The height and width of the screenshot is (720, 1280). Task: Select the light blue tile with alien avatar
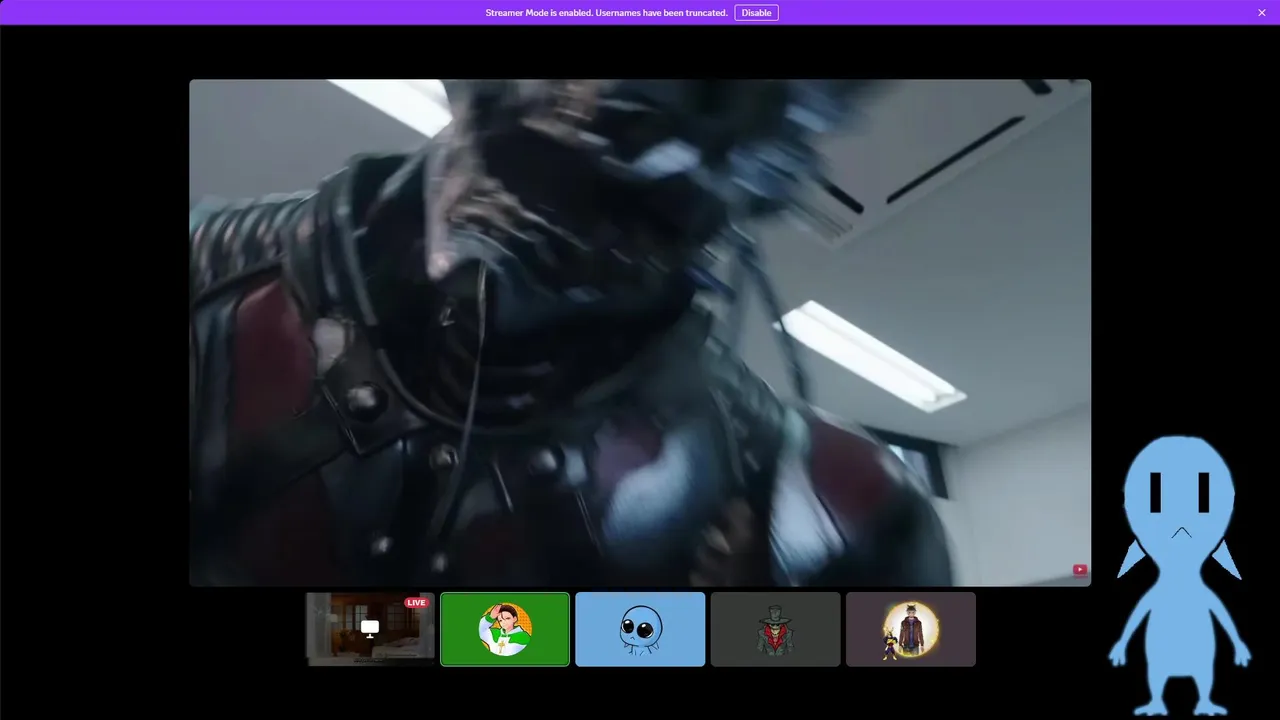[640, 629]
